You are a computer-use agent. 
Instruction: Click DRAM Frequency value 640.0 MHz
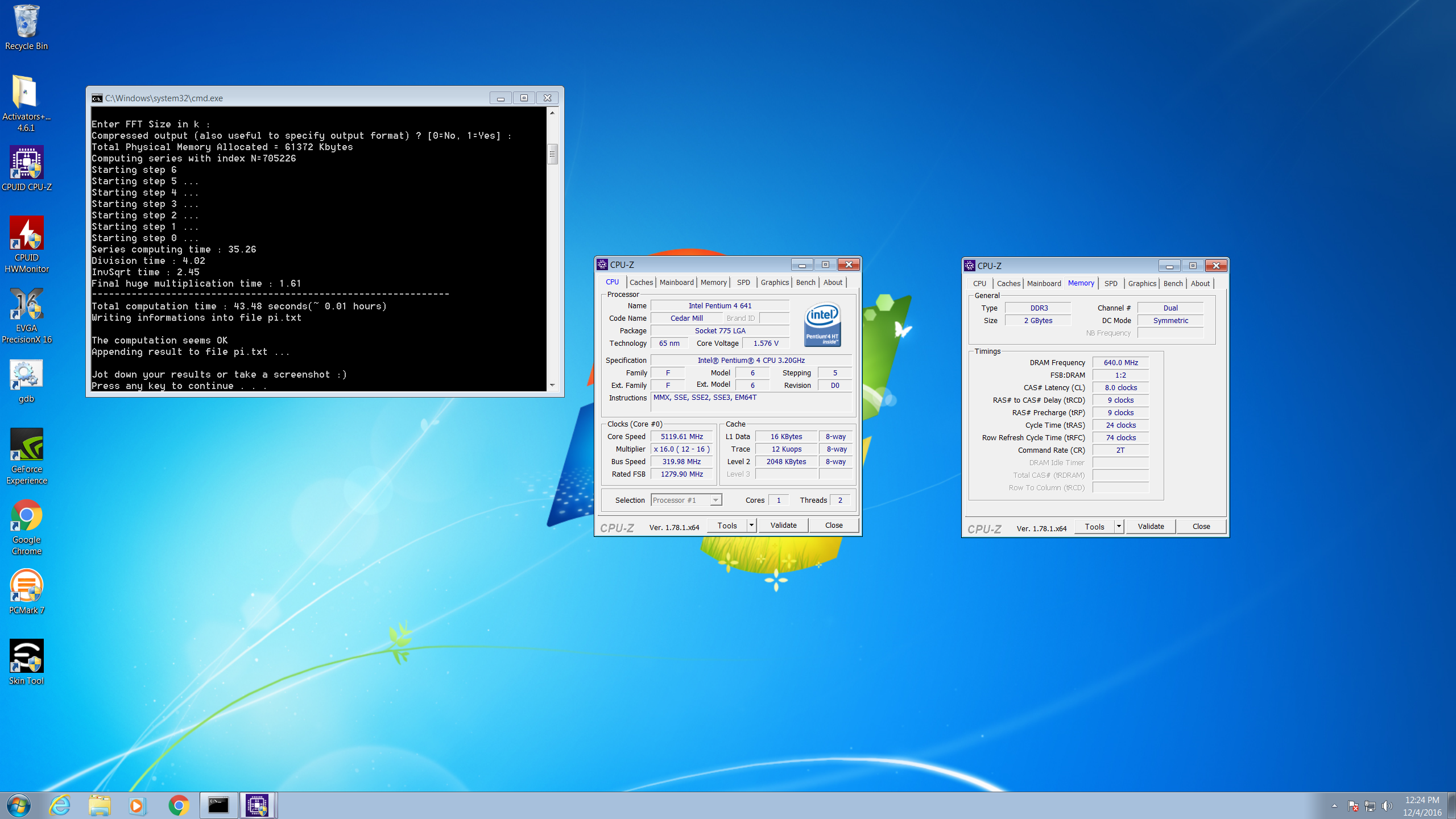1120,362
